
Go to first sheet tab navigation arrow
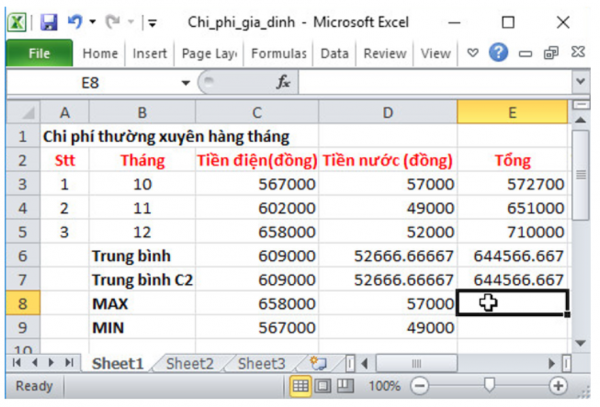point(16,363)
